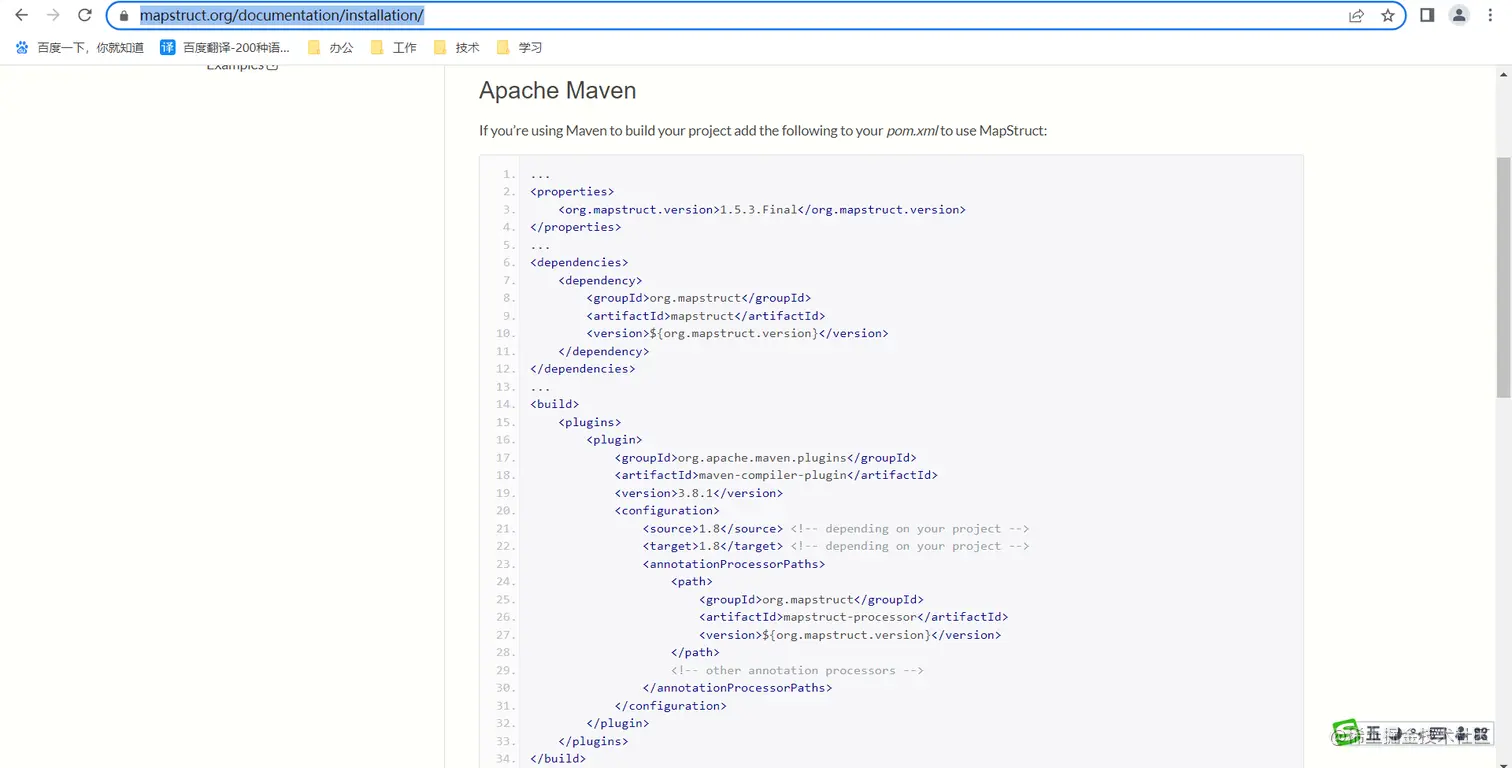
Task: Click the pom.xml italic text
Action: point(912,131)
